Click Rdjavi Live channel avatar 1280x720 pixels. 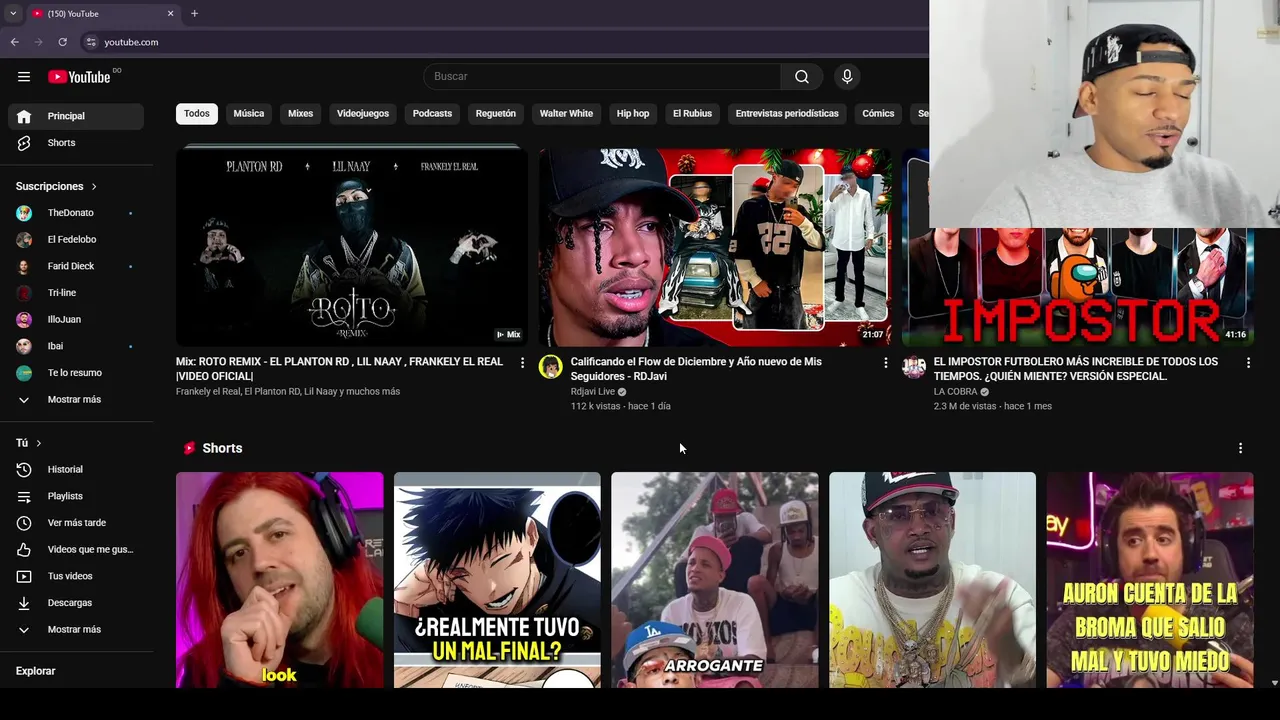click(551, 367)
